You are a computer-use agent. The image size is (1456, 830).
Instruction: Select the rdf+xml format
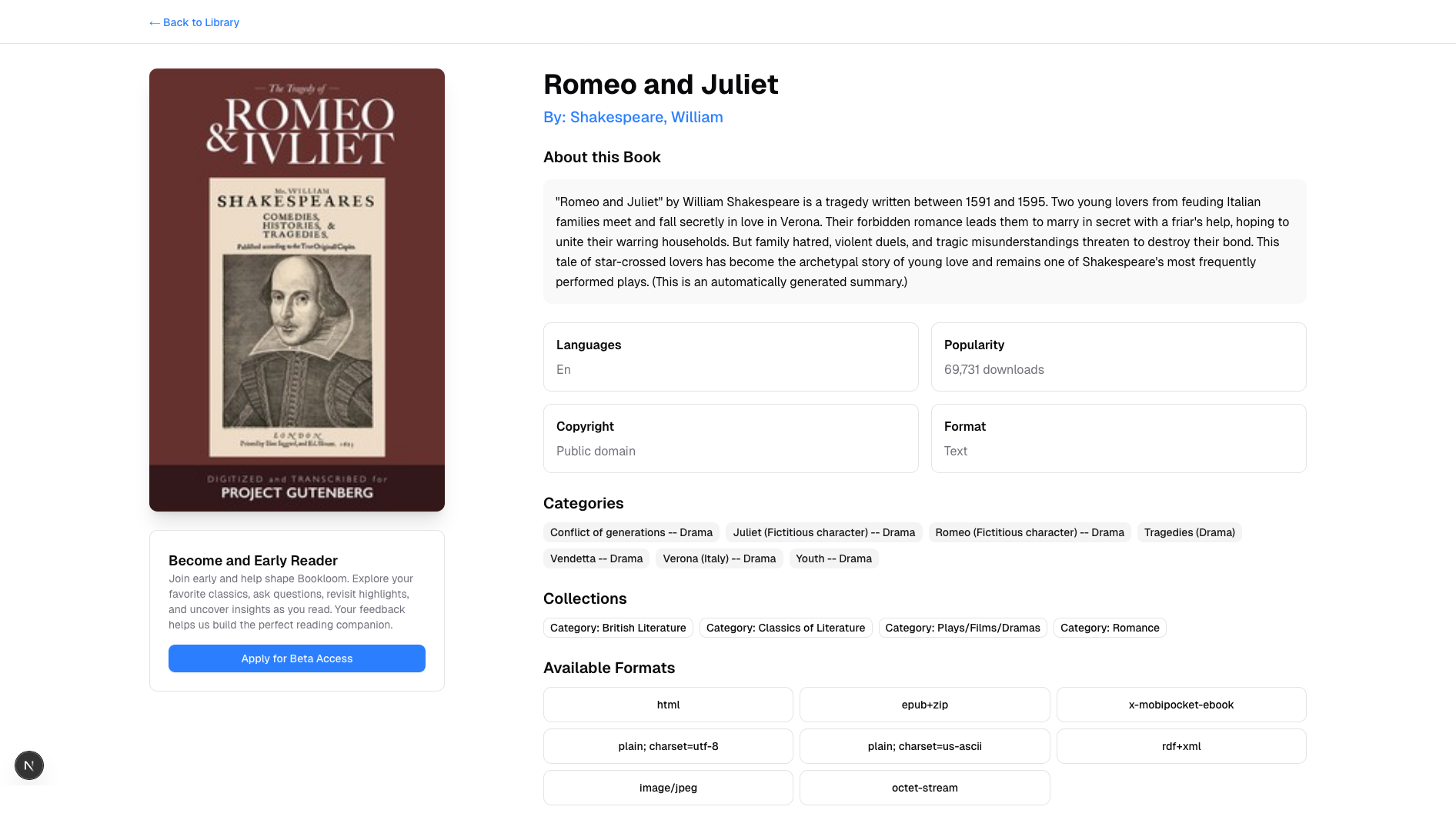point(1181,746)
